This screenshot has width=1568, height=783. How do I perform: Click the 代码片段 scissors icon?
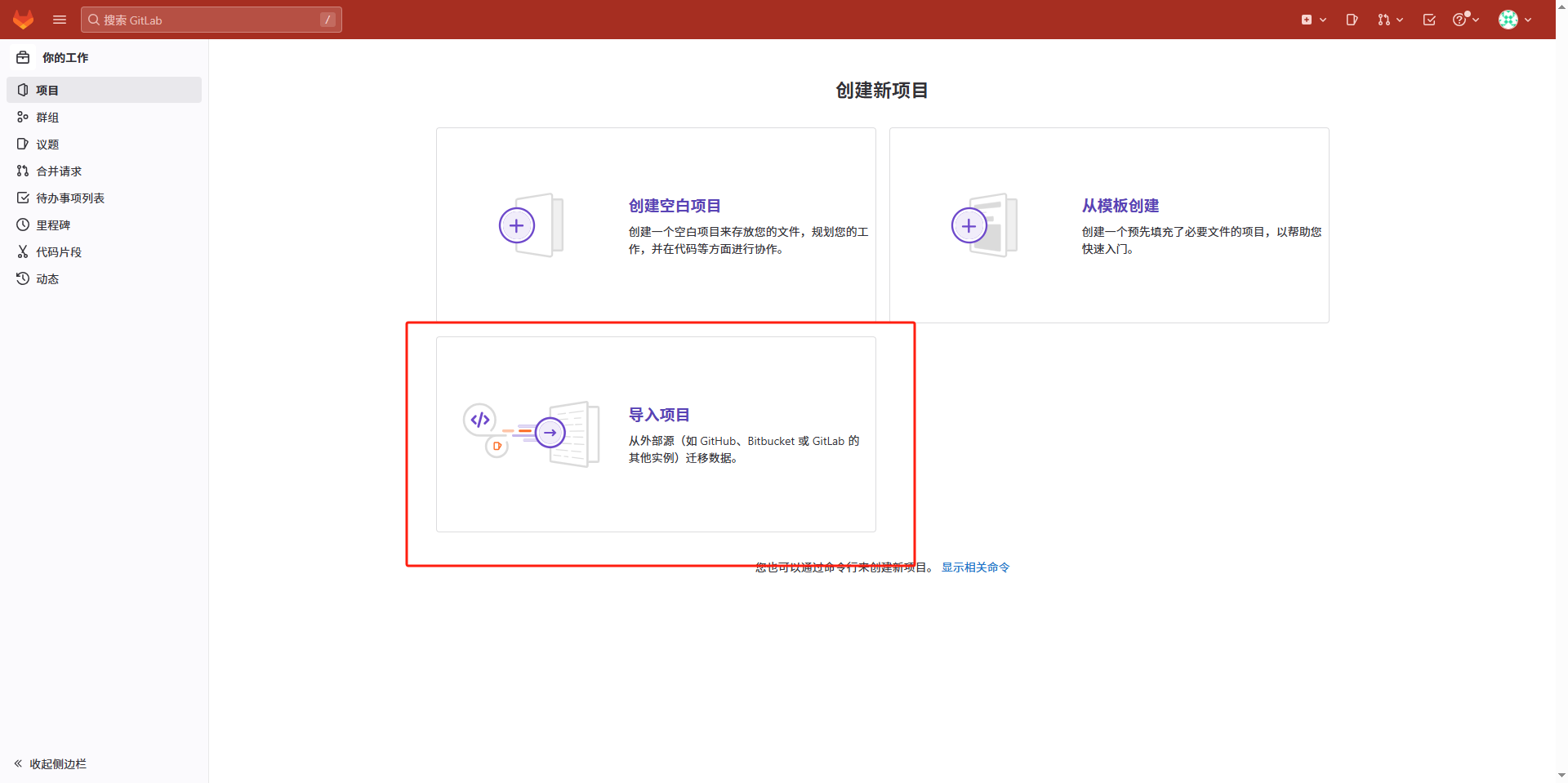coord(23,251)
